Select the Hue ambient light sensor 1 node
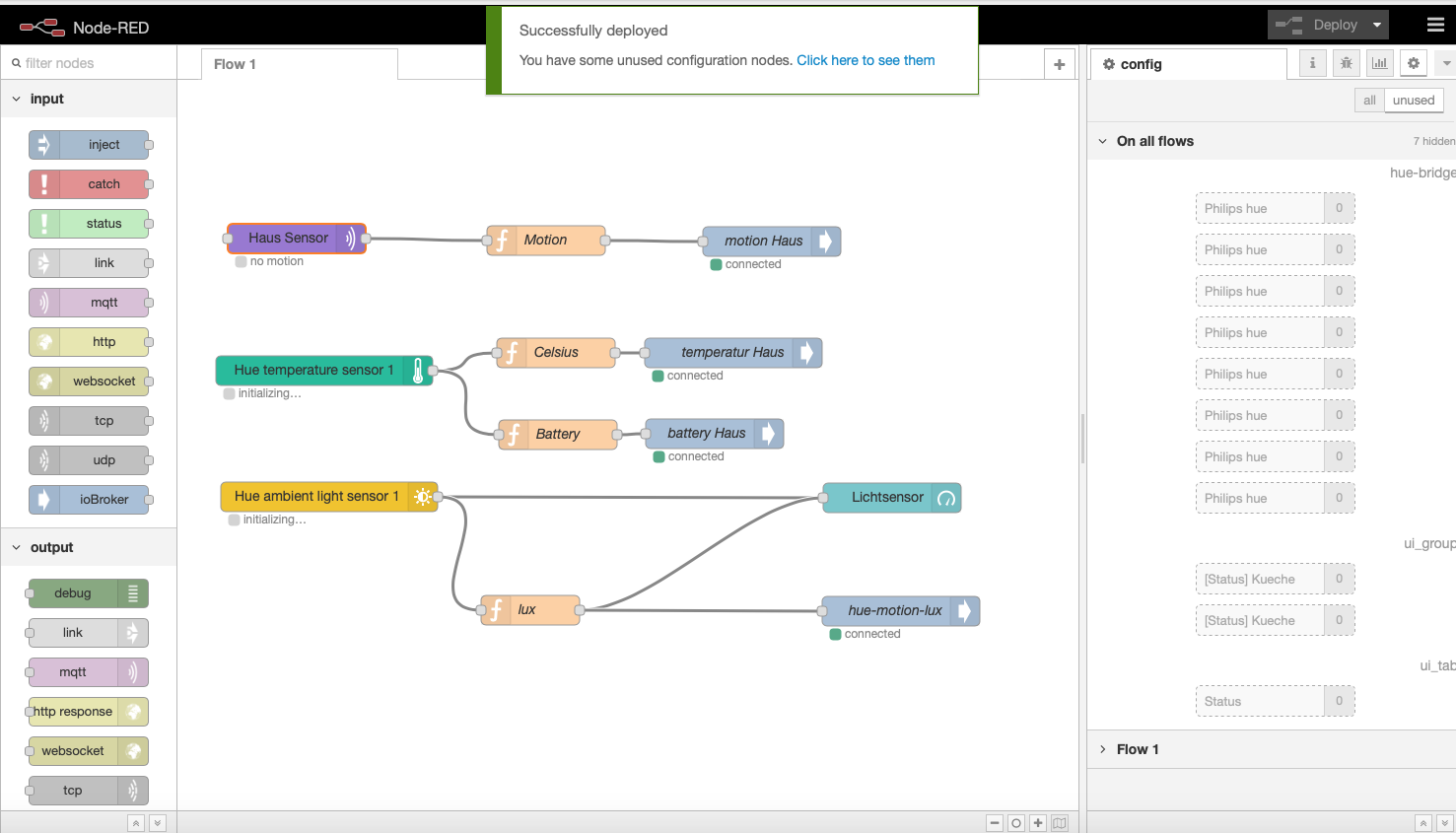 point(329,497)
